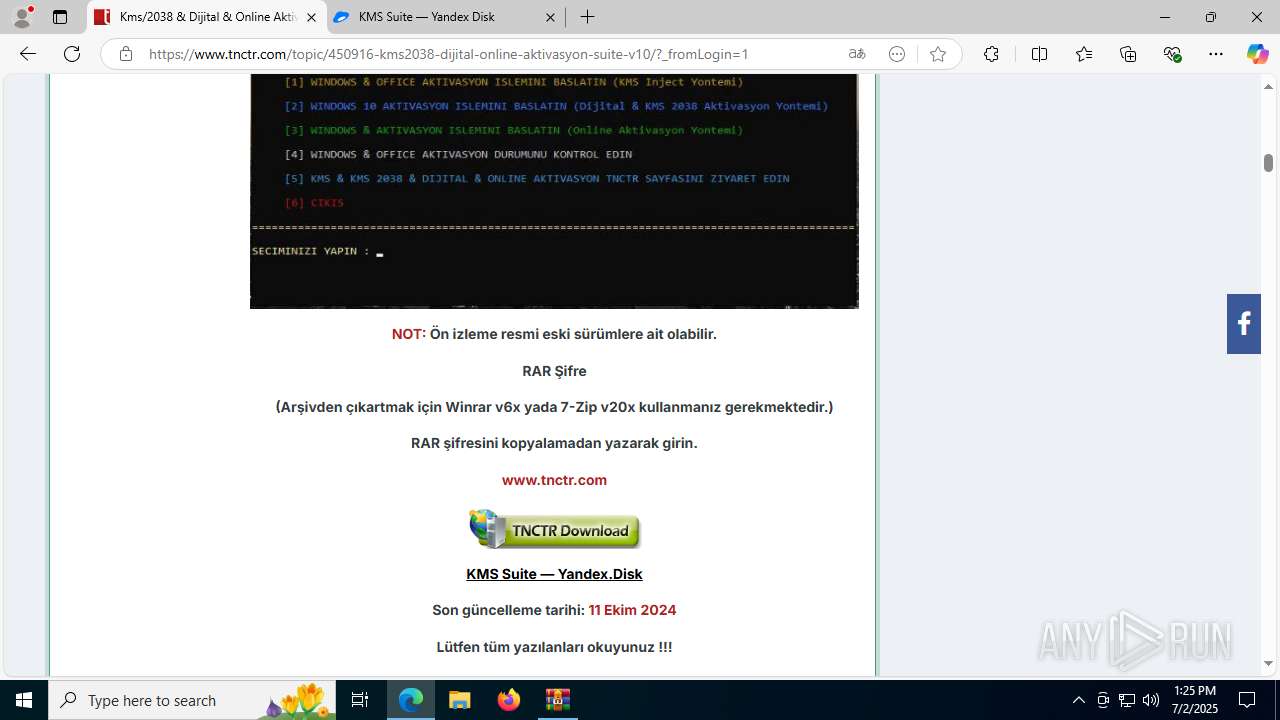Open KMS Suite — Yandex.Disk link
The width and height of the screenshot is (1280, 720).
554,574
